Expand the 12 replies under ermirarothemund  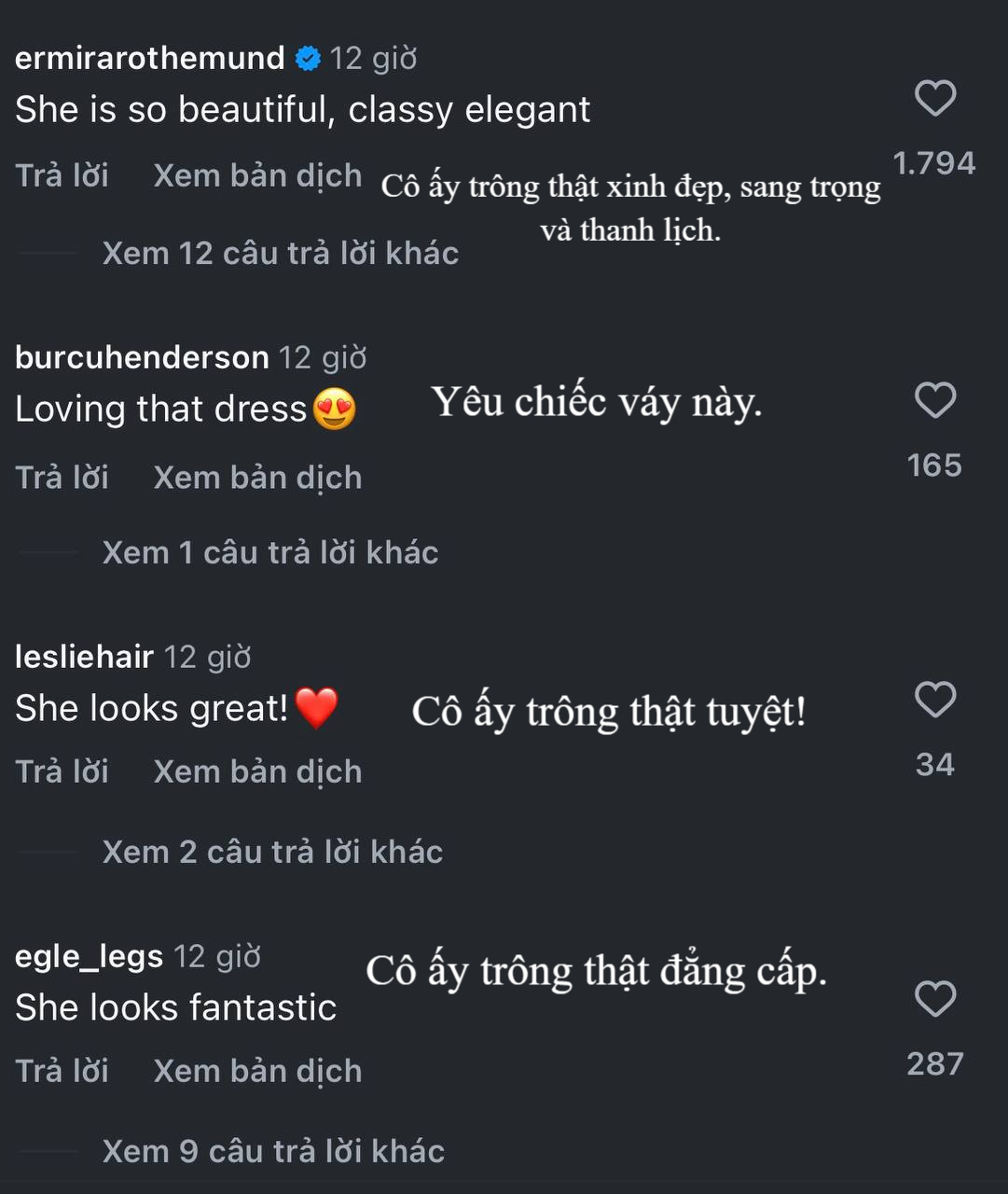tap(278, 253)
